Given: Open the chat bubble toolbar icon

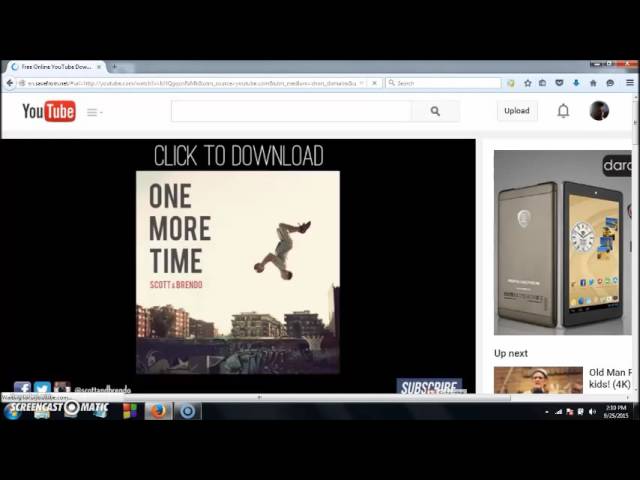Looking at the screenshot, I should pyautogui.click(x=610, y=83).
